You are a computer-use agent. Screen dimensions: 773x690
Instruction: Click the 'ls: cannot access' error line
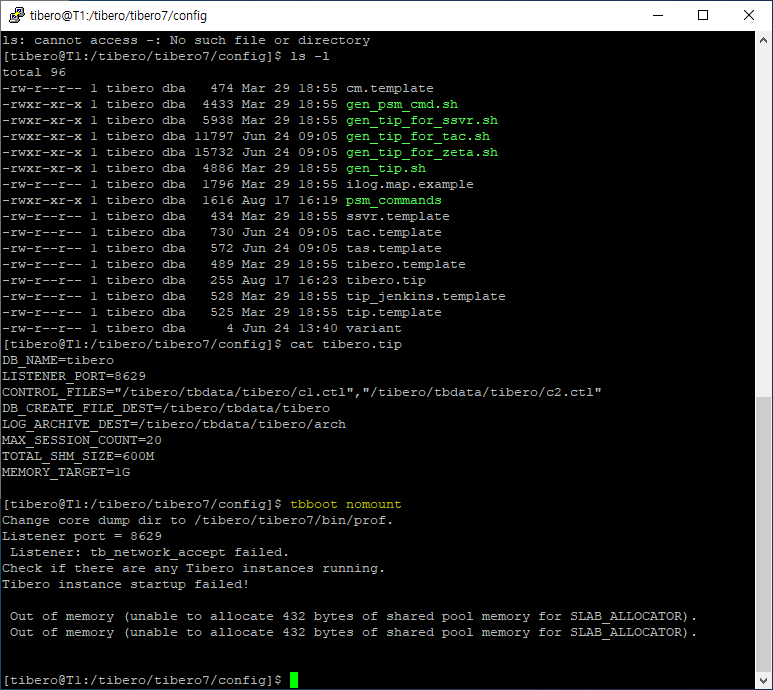186,40
